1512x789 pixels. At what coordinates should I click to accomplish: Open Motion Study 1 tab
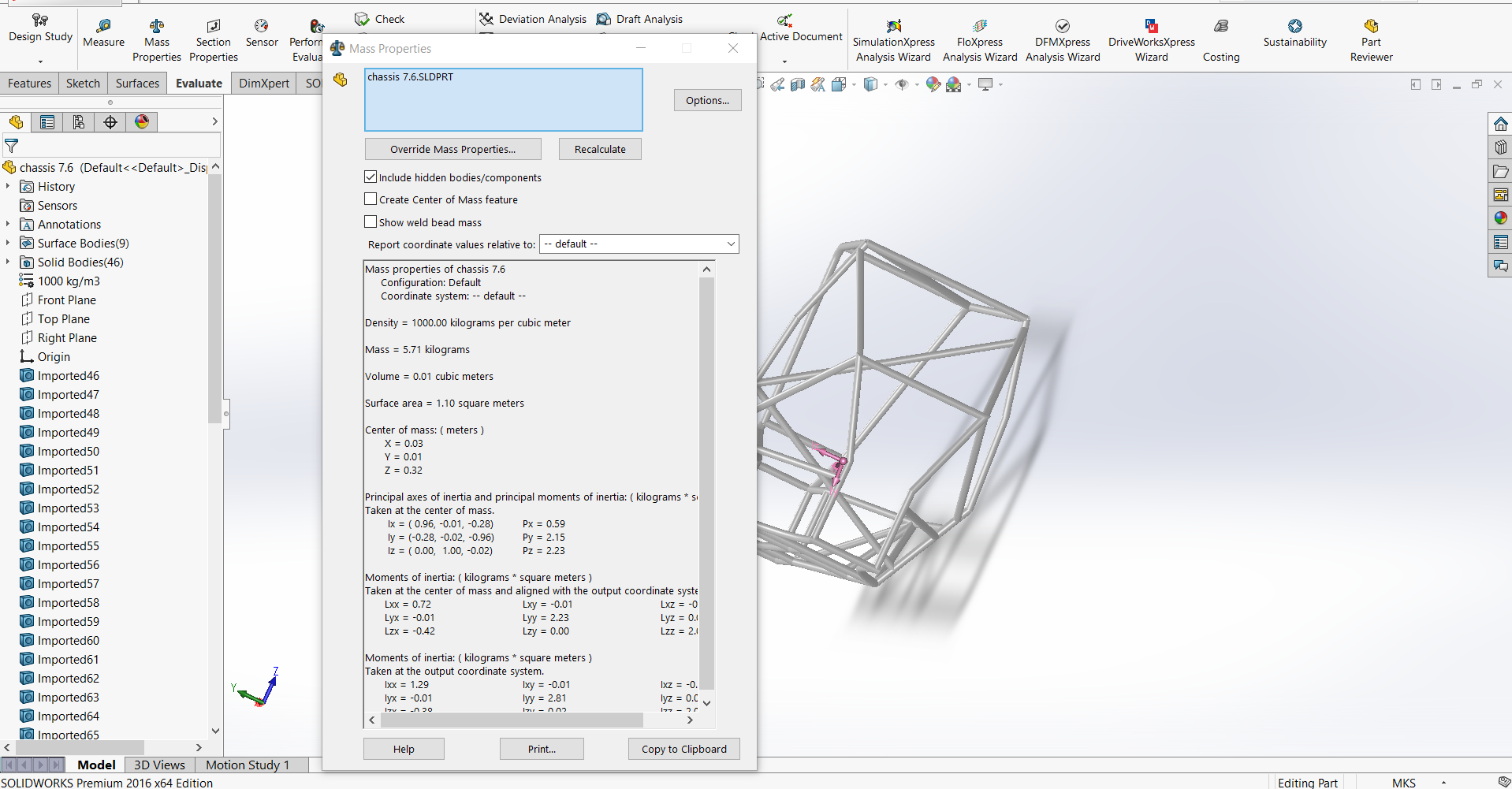point(248,765)
